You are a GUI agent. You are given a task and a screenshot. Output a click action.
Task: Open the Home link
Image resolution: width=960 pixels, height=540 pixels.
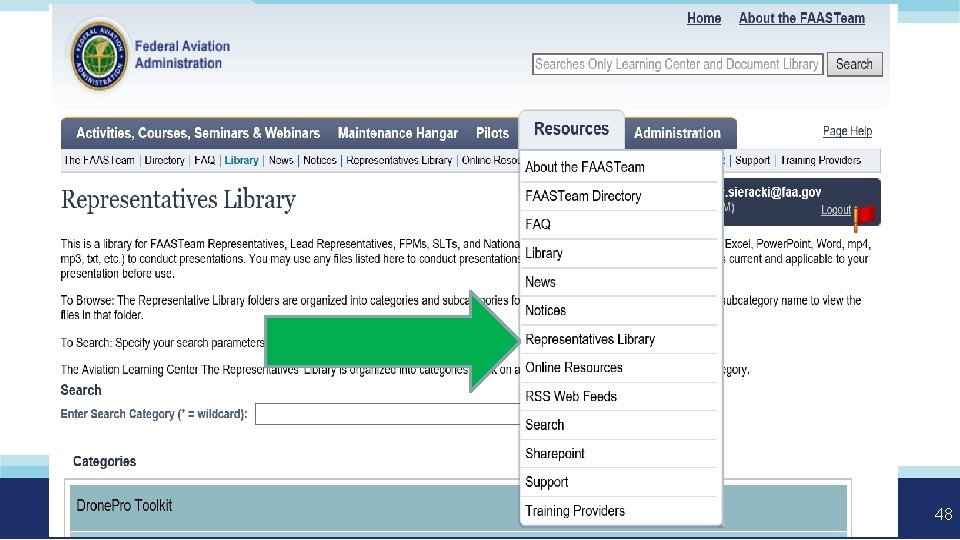tap(703, 18)
